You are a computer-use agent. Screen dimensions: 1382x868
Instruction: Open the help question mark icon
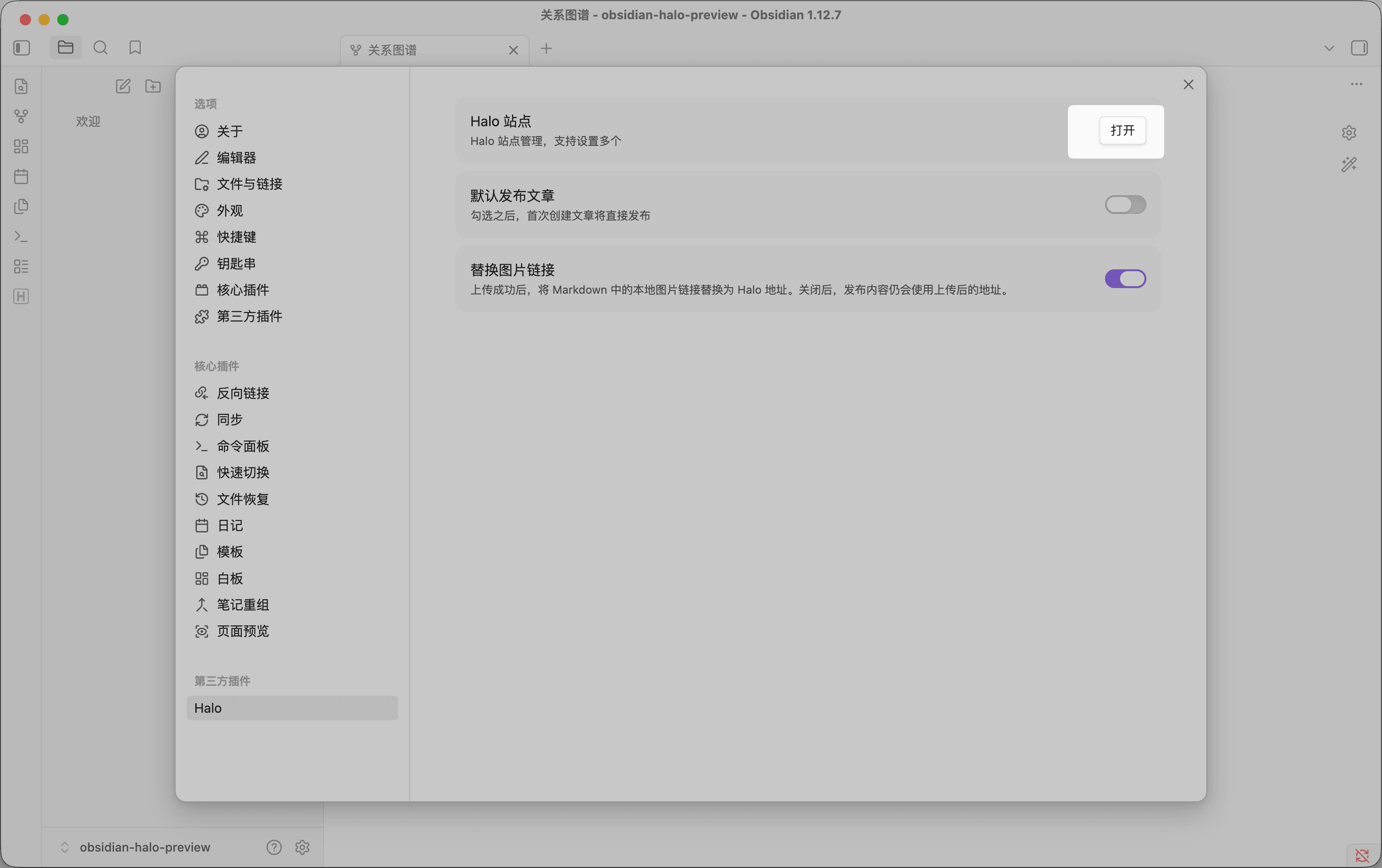click(274, 847)
